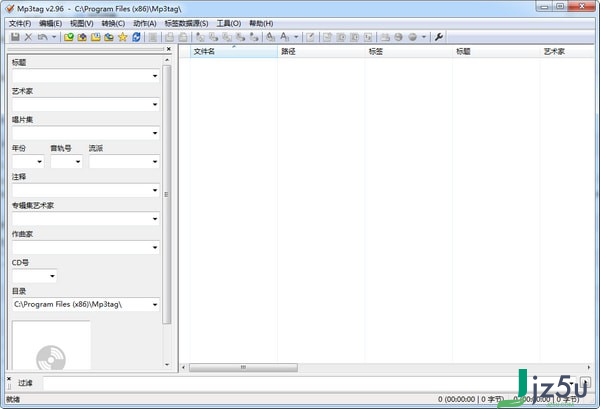600x409 pixels.
Task: Open the 编辑(E) menu
Action: point(51,23)
